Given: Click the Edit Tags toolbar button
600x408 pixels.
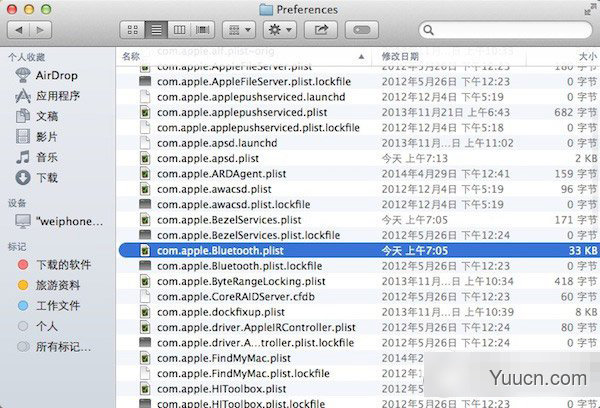Looking at the screenshot, I should [x=362, y=30].
